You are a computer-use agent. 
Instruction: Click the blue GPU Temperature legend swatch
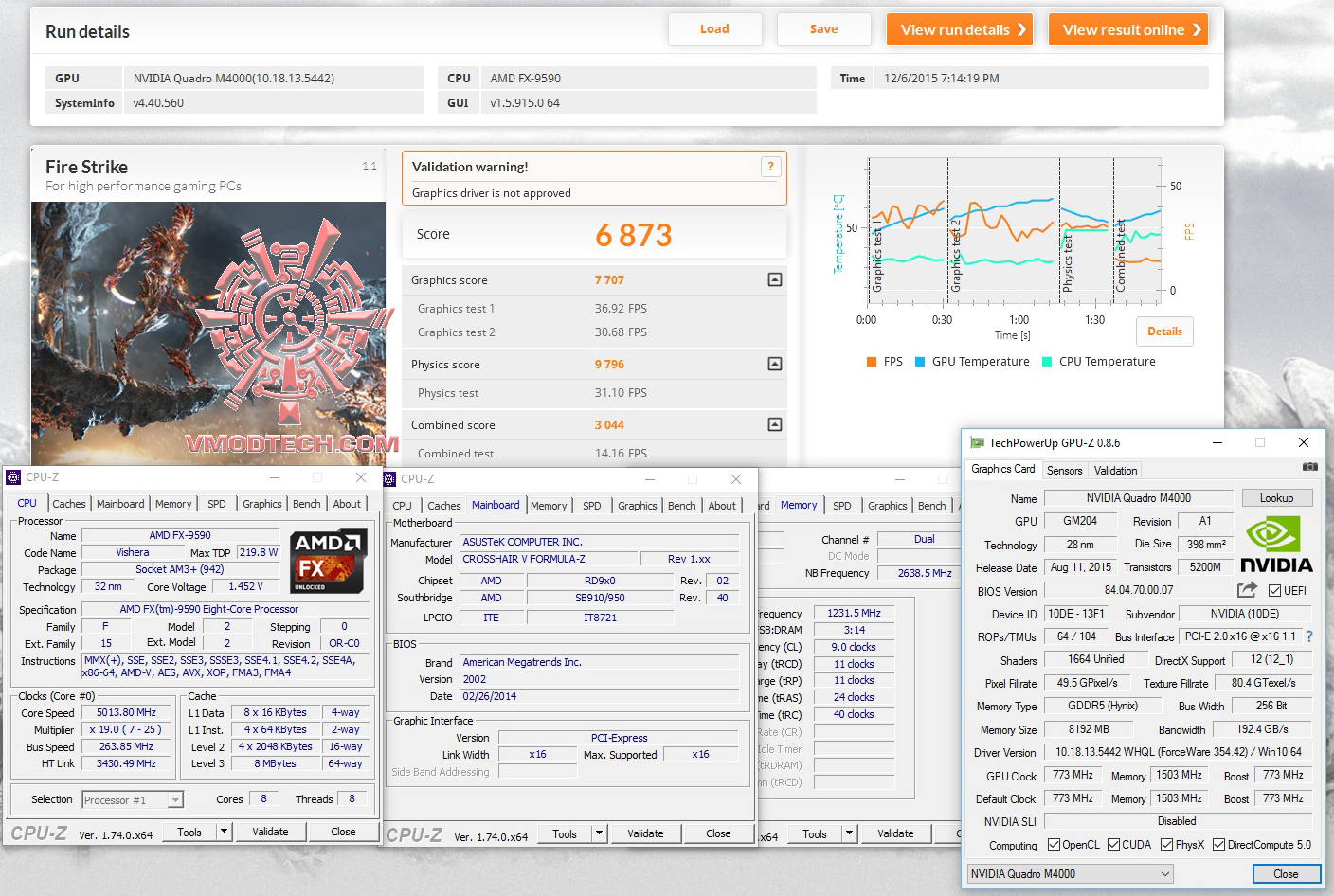tap(920, 362)
